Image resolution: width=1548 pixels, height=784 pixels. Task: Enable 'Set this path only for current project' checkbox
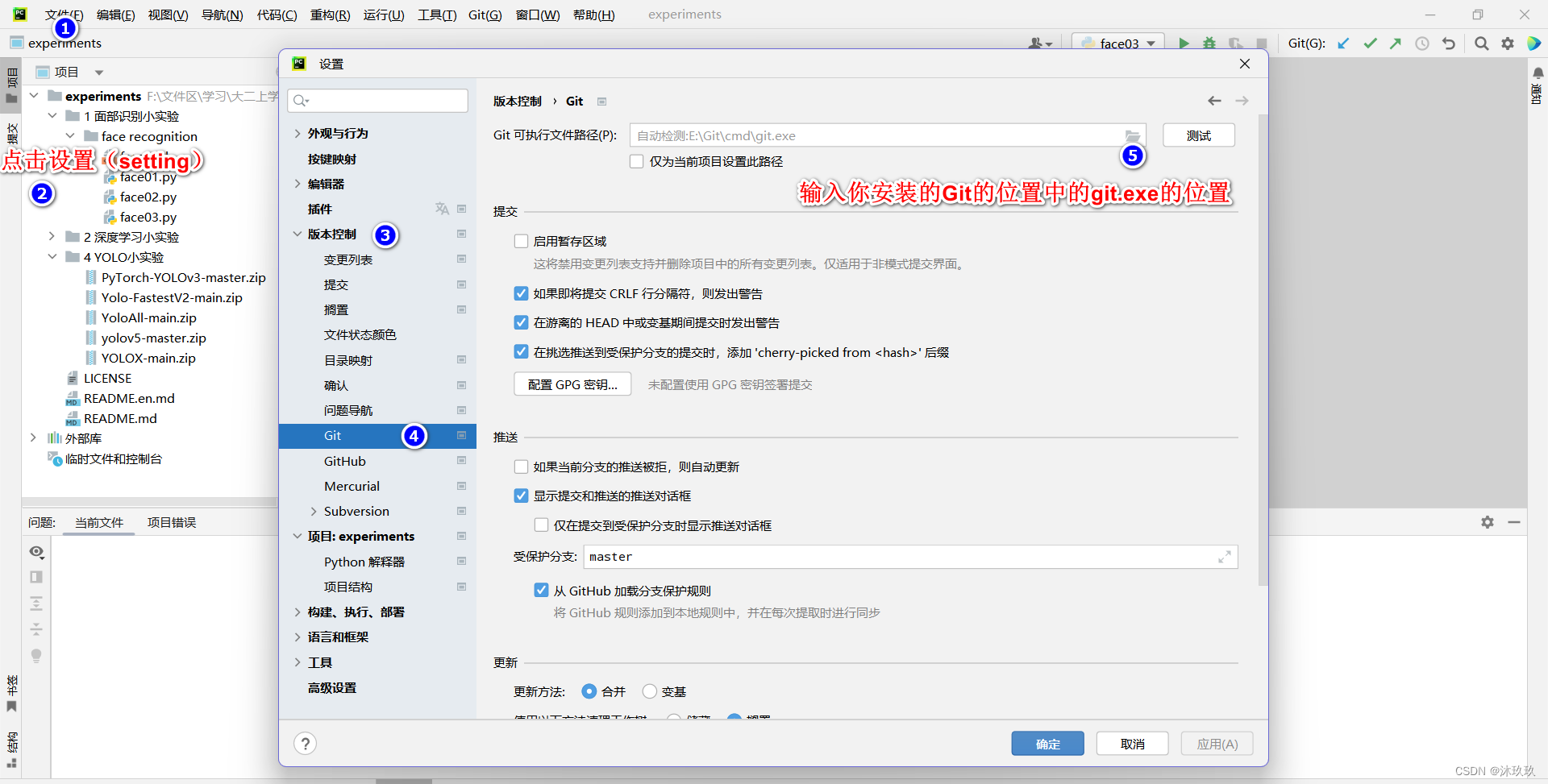(637, 161)
